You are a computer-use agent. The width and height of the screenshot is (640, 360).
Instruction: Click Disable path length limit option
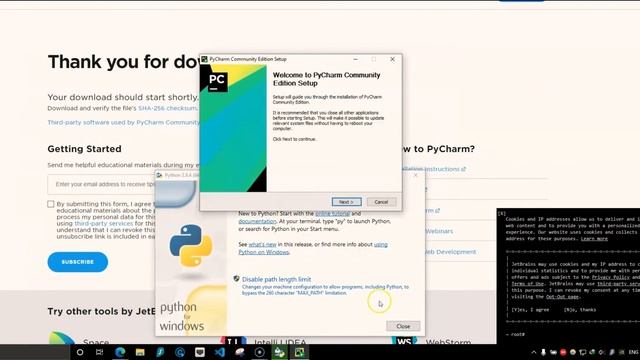click(x=276, y=279)
